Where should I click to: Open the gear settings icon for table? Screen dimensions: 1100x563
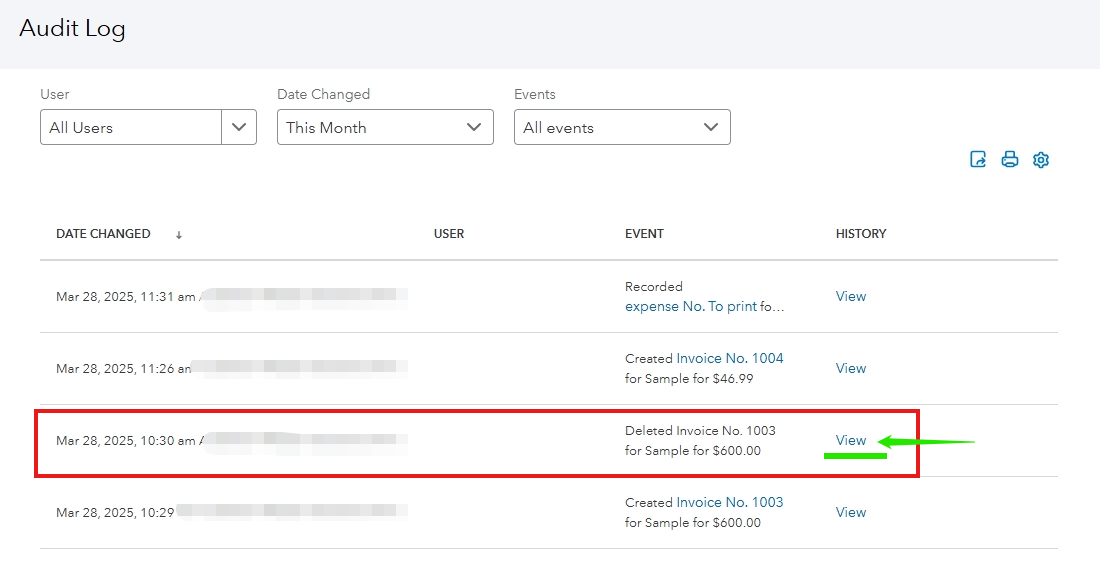click(1041, 160)
